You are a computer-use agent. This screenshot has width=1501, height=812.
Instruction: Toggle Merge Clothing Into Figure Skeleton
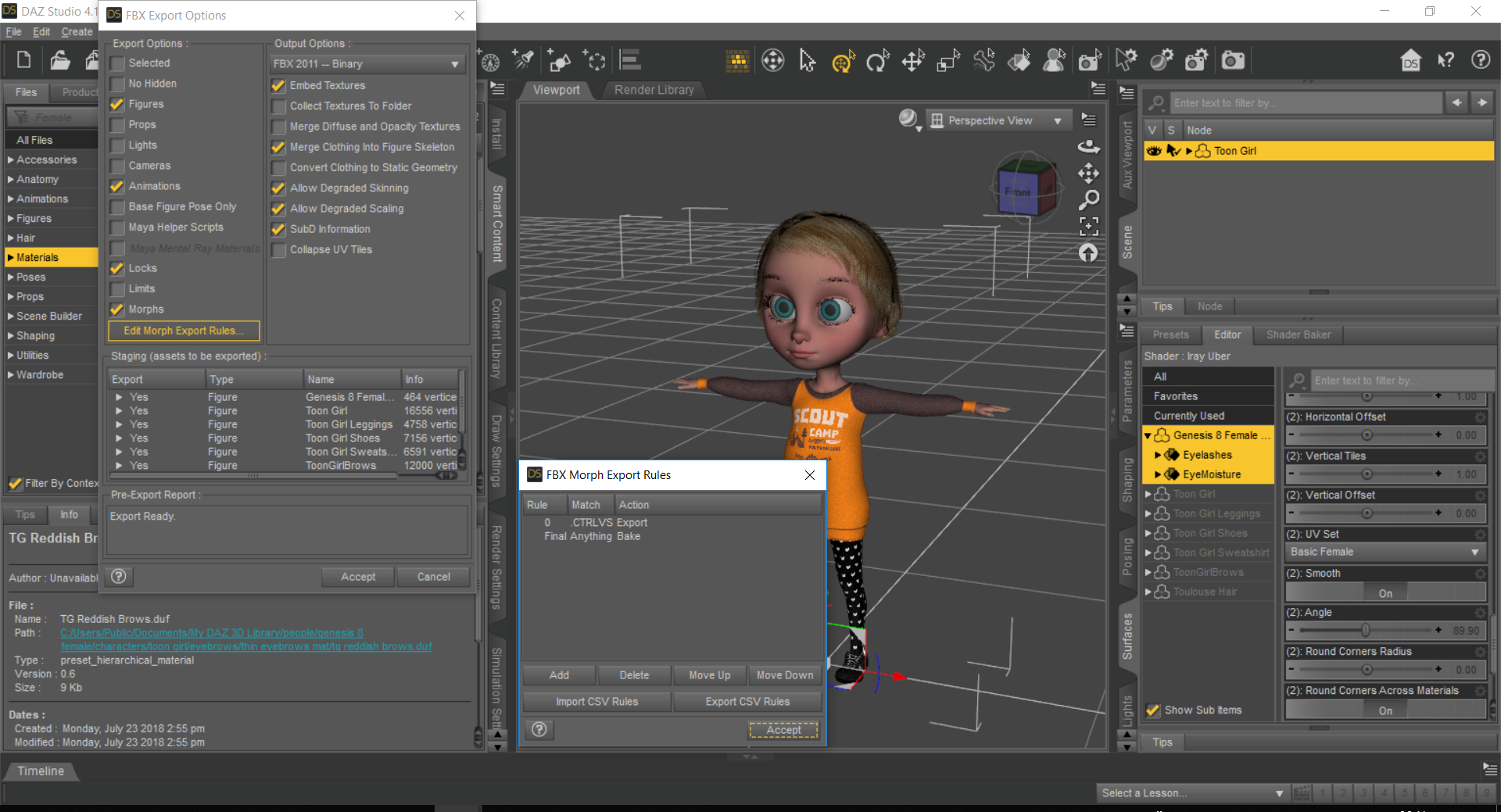click(x=278, y=147)
